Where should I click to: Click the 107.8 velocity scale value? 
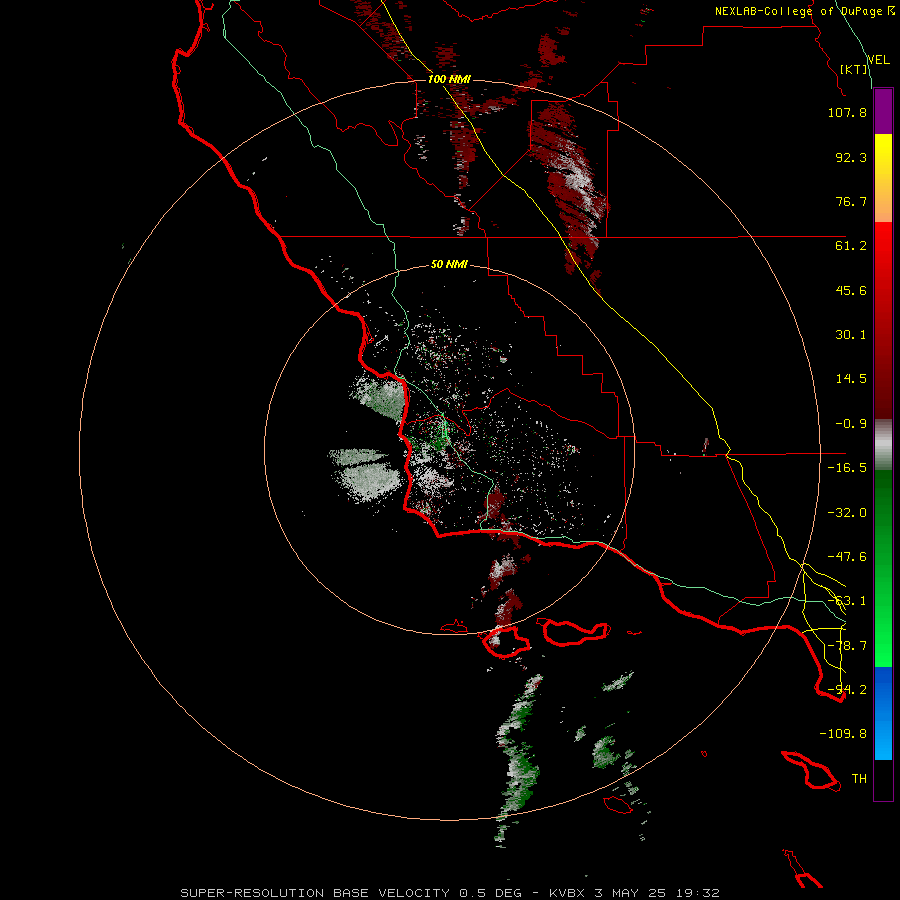point(847,112)
